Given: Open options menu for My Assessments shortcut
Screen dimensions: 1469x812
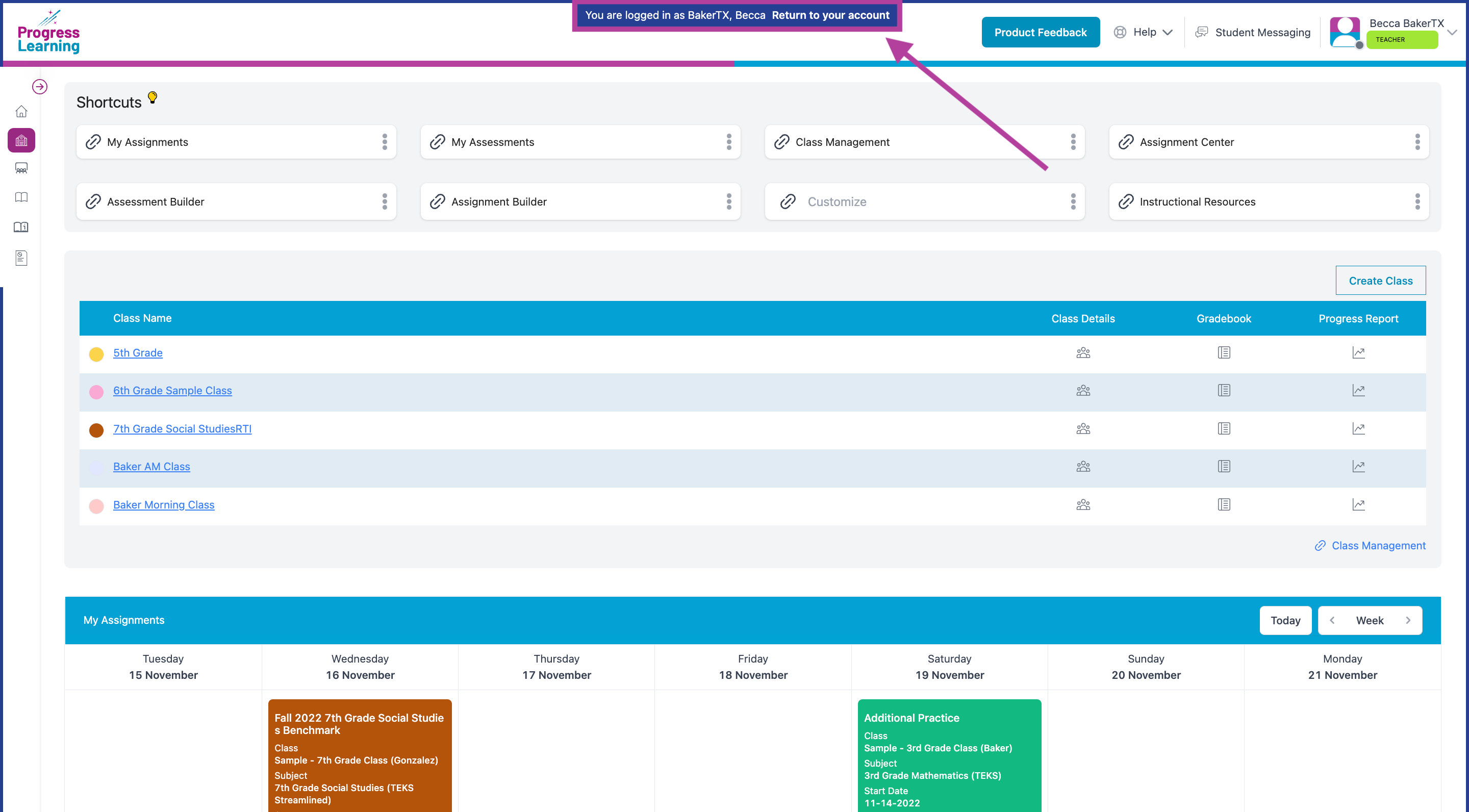Looking at the screenshot, I should pos(729,142).
